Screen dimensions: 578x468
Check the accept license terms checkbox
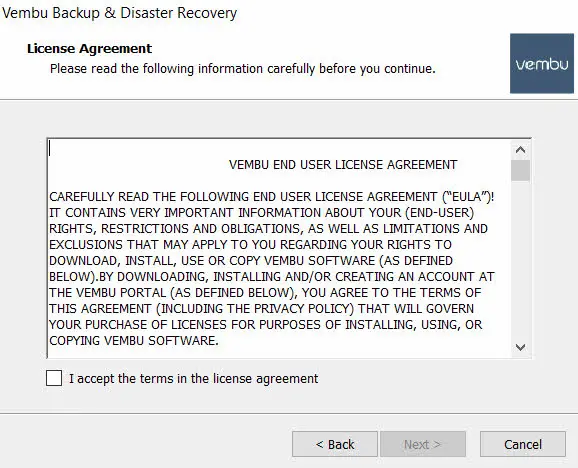click(x=54, y=378)
